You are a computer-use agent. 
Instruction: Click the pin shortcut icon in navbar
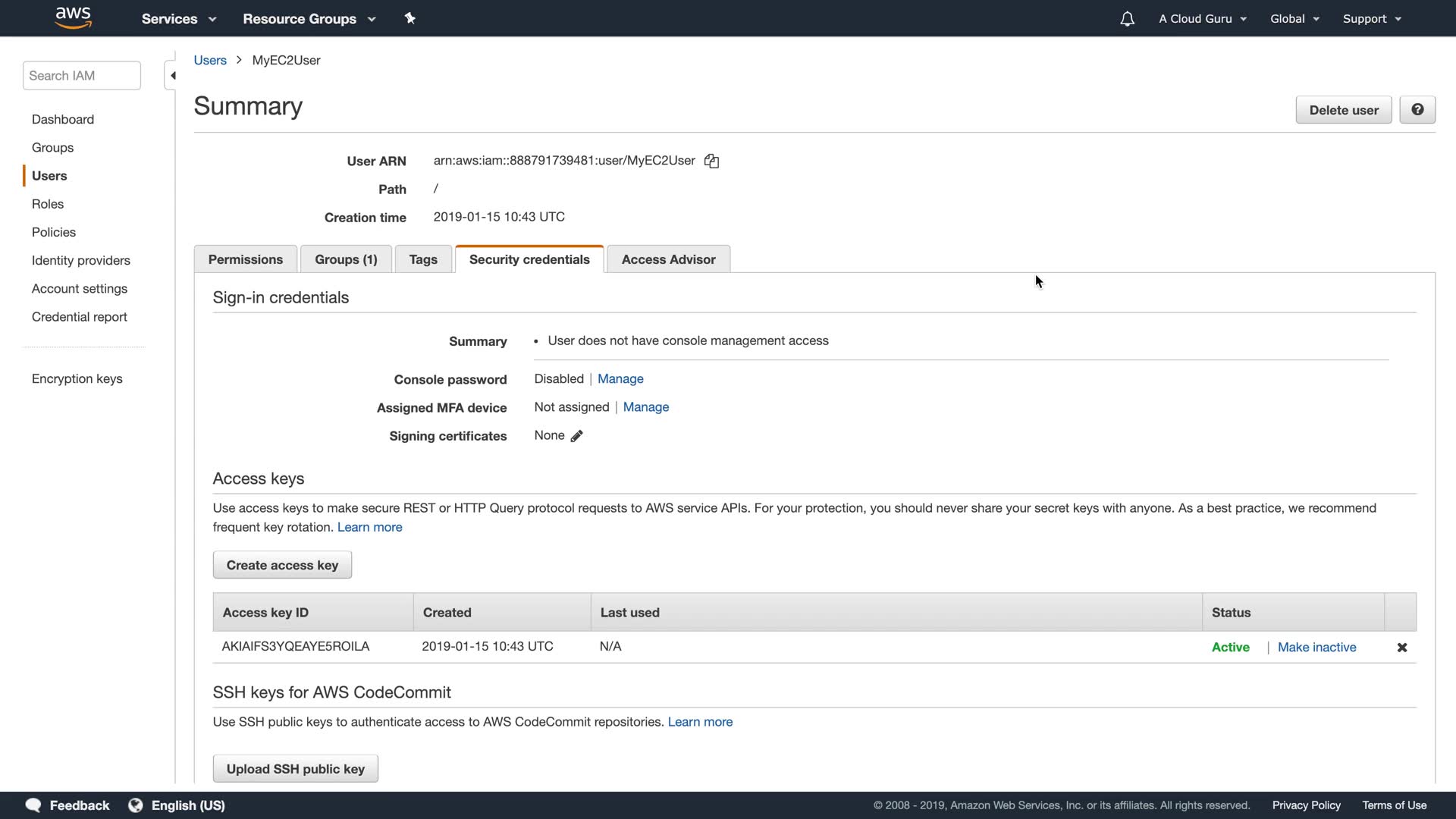click(x=409, y=18)
